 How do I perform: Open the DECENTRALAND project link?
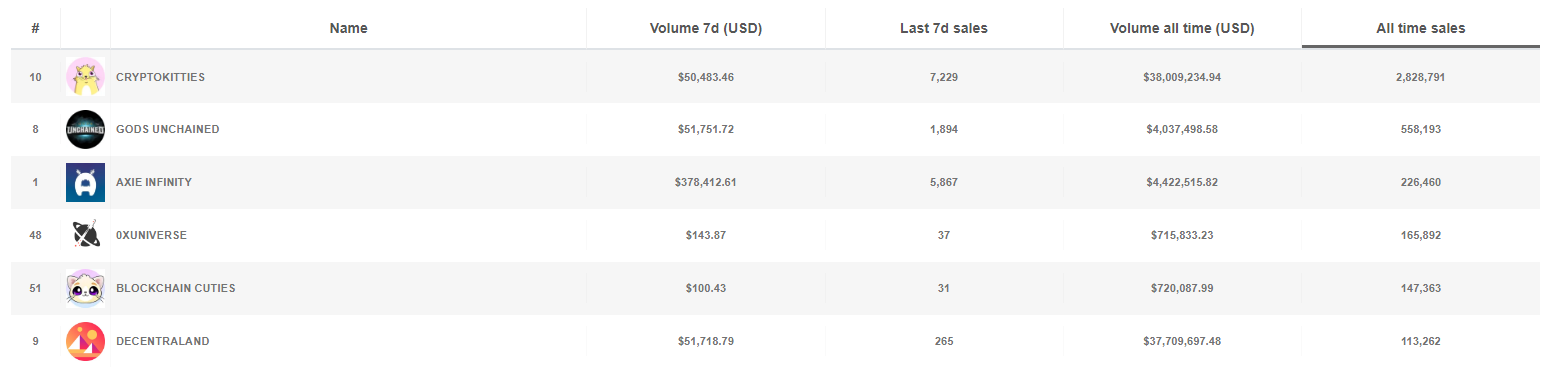[163, 341]
